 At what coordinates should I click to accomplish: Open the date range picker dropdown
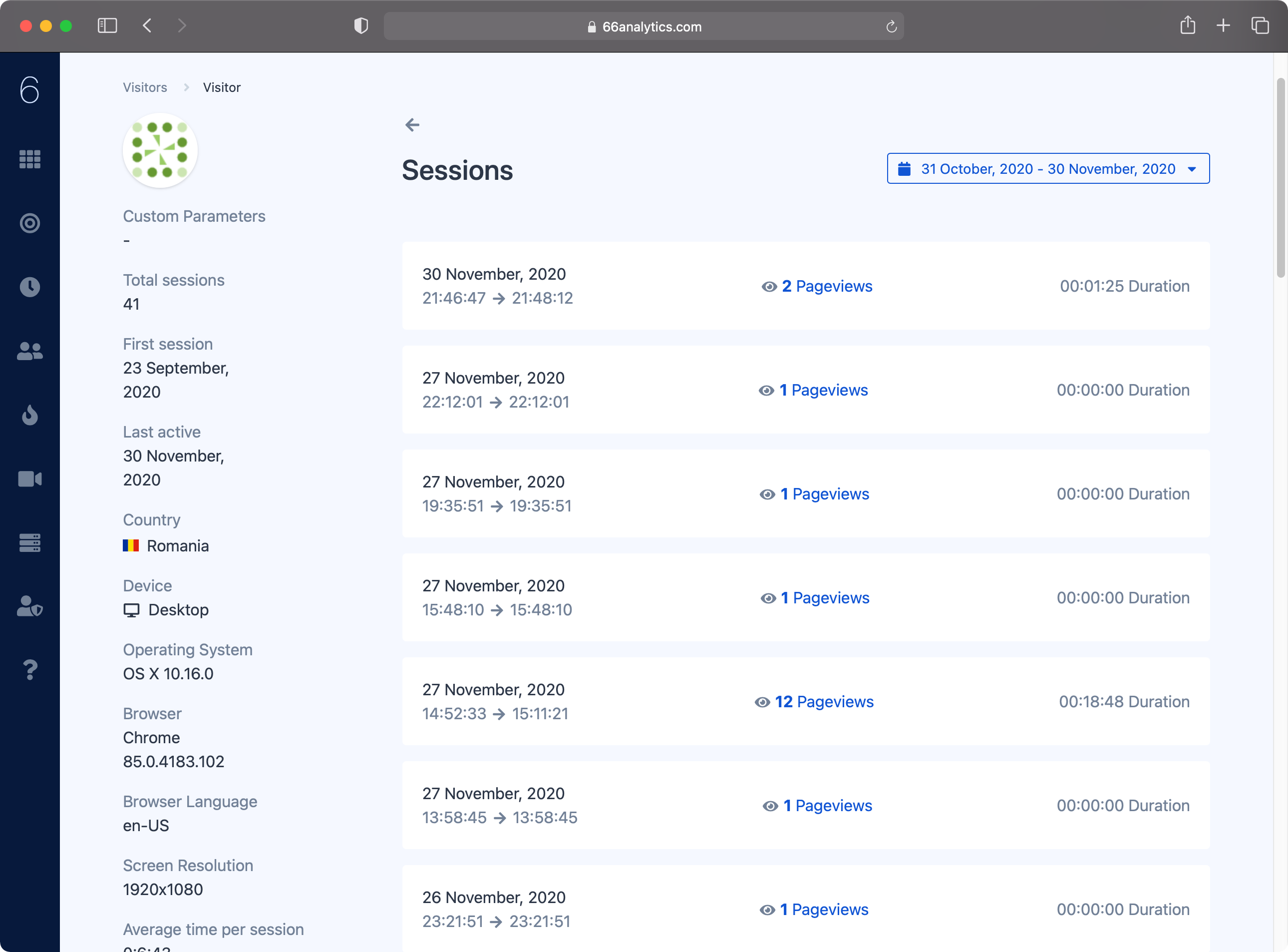(1048, 168)
